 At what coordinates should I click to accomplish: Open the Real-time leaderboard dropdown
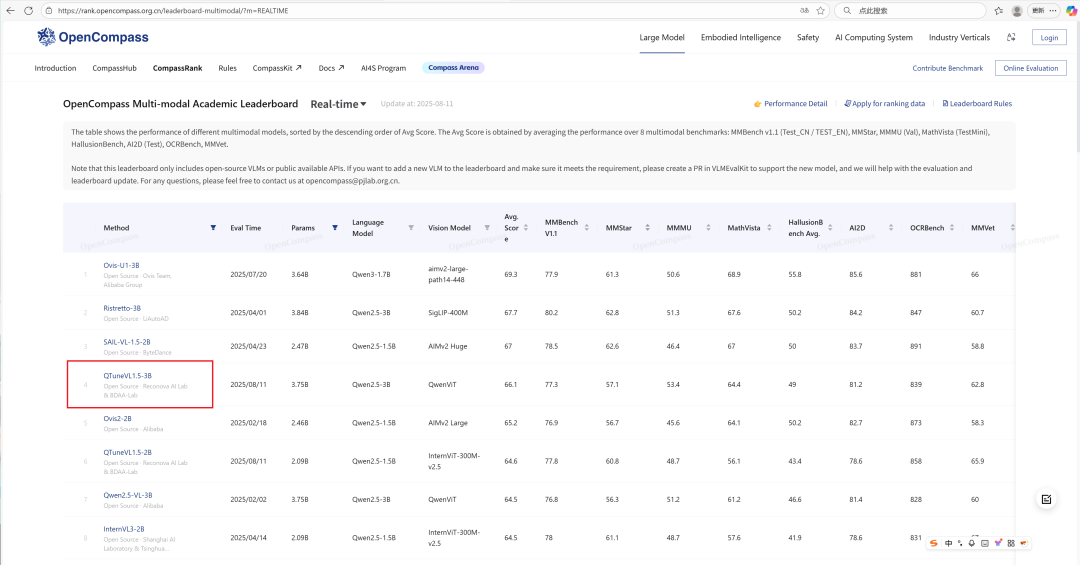coord(338,104)
